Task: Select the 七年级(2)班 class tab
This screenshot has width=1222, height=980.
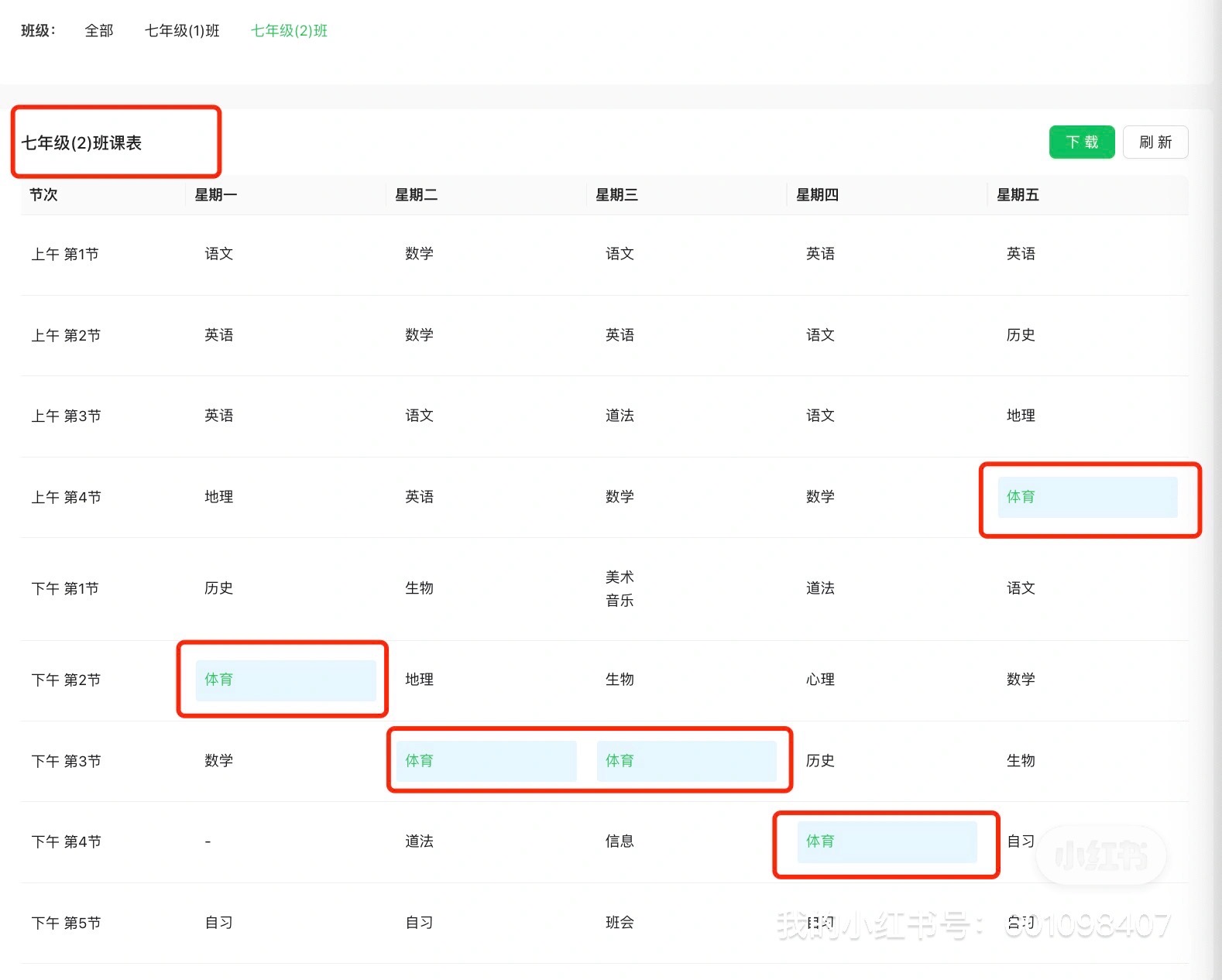Action: pos(289,31)
